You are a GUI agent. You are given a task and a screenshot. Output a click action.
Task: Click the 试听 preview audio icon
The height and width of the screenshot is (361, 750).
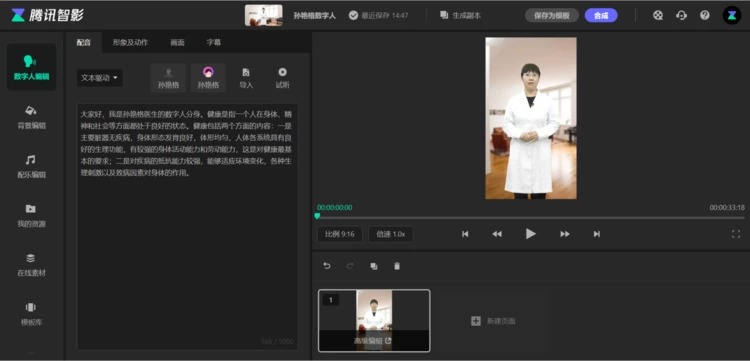282,78
